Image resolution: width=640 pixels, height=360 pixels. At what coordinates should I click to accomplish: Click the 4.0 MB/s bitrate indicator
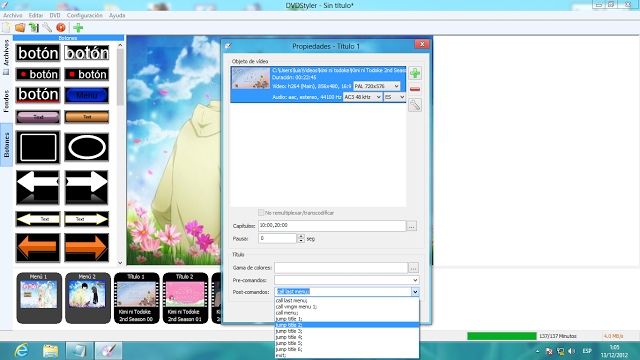coord(613,336)
